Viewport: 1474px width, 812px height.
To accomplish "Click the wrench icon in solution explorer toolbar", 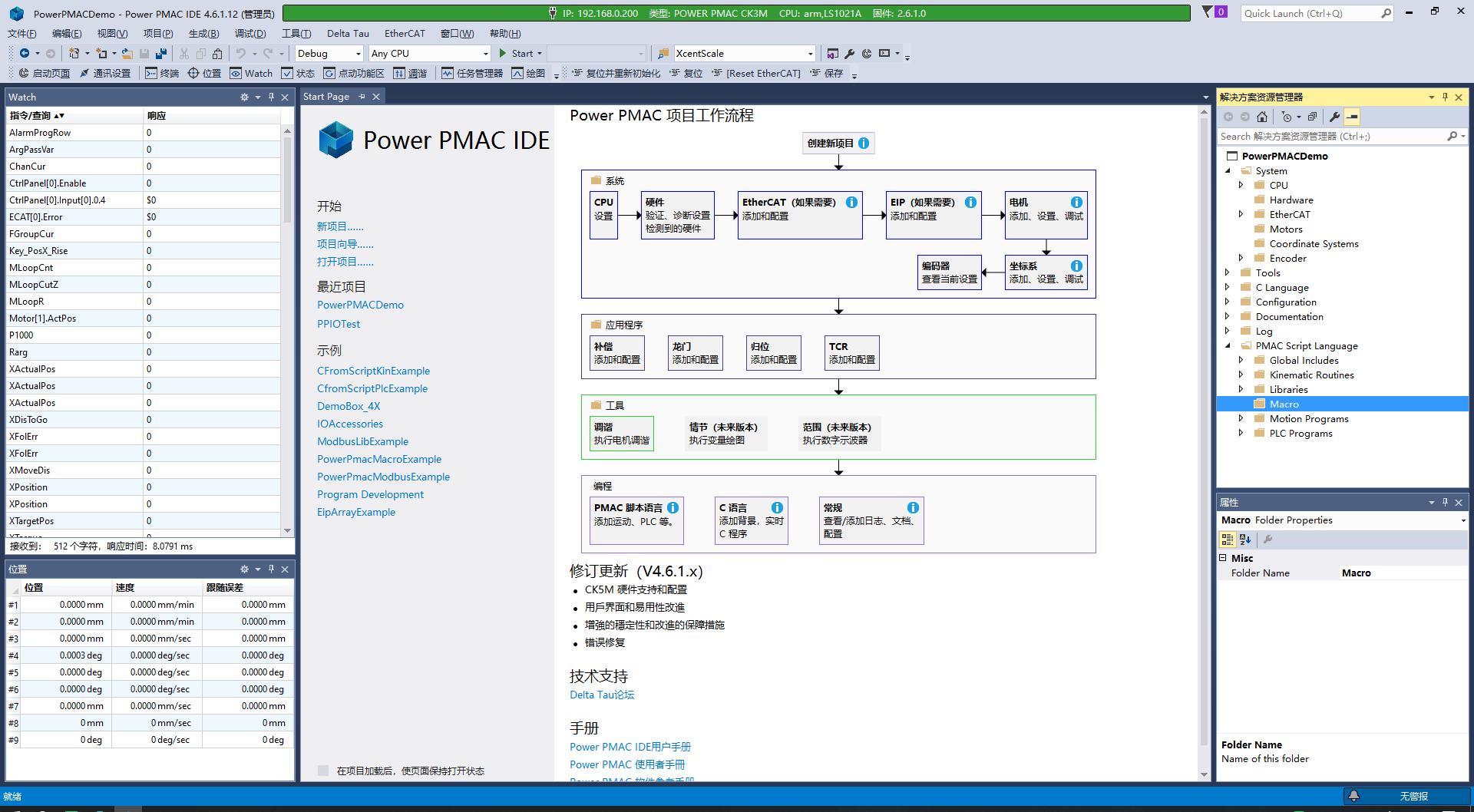I will [x=1335, y=117].
